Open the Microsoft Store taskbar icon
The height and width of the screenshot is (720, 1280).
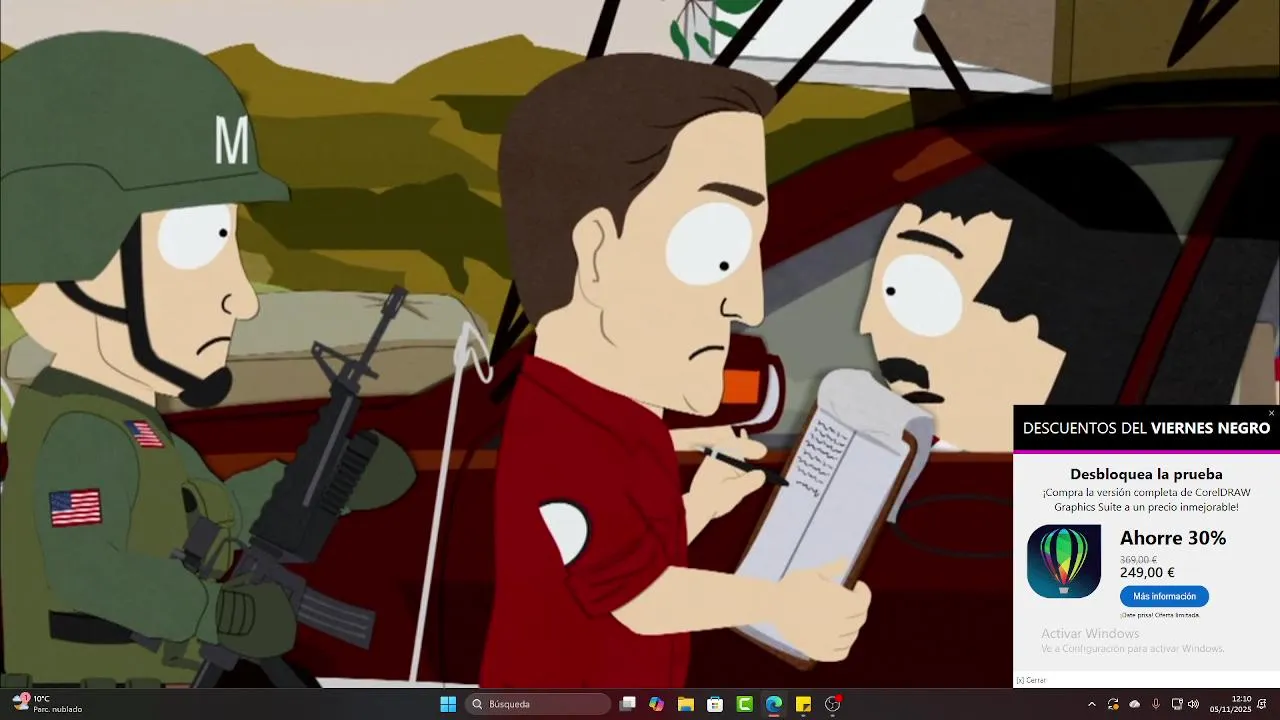pos(715,704)
